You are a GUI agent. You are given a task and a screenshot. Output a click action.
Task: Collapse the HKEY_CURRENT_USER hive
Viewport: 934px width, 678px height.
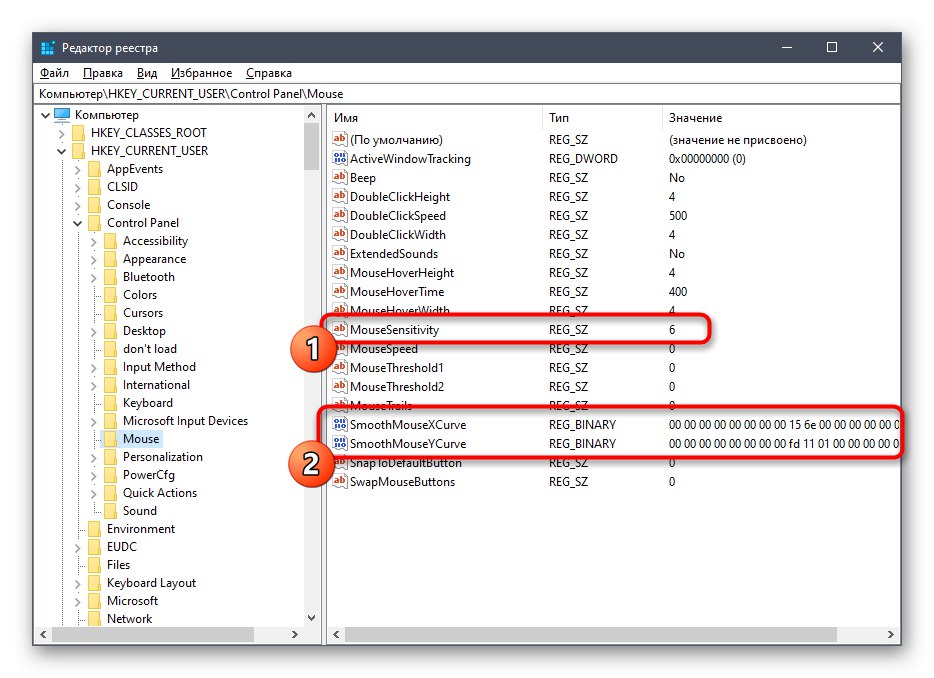tap(61, 151)
